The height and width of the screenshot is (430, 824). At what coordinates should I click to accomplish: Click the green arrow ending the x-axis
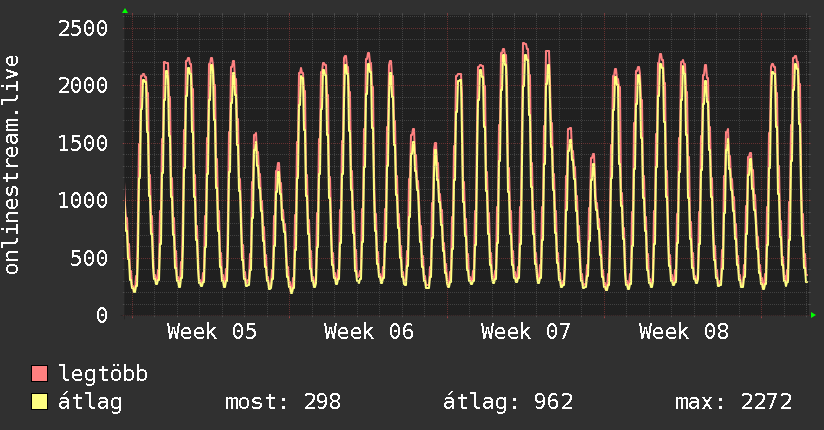pos(813,315)
